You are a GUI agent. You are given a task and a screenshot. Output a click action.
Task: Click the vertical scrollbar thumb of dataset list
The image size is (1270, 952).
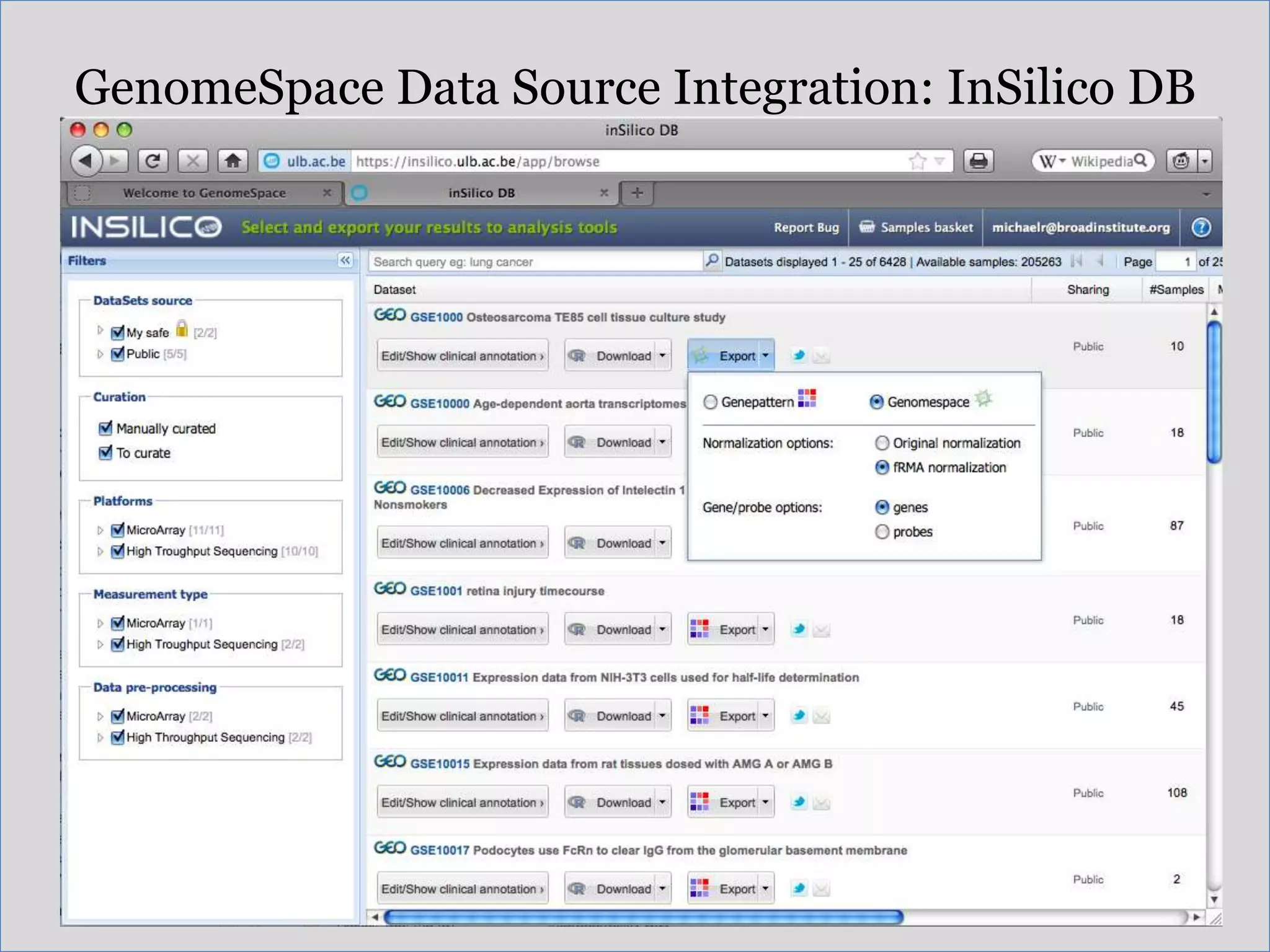click(x=1214, y=392)
